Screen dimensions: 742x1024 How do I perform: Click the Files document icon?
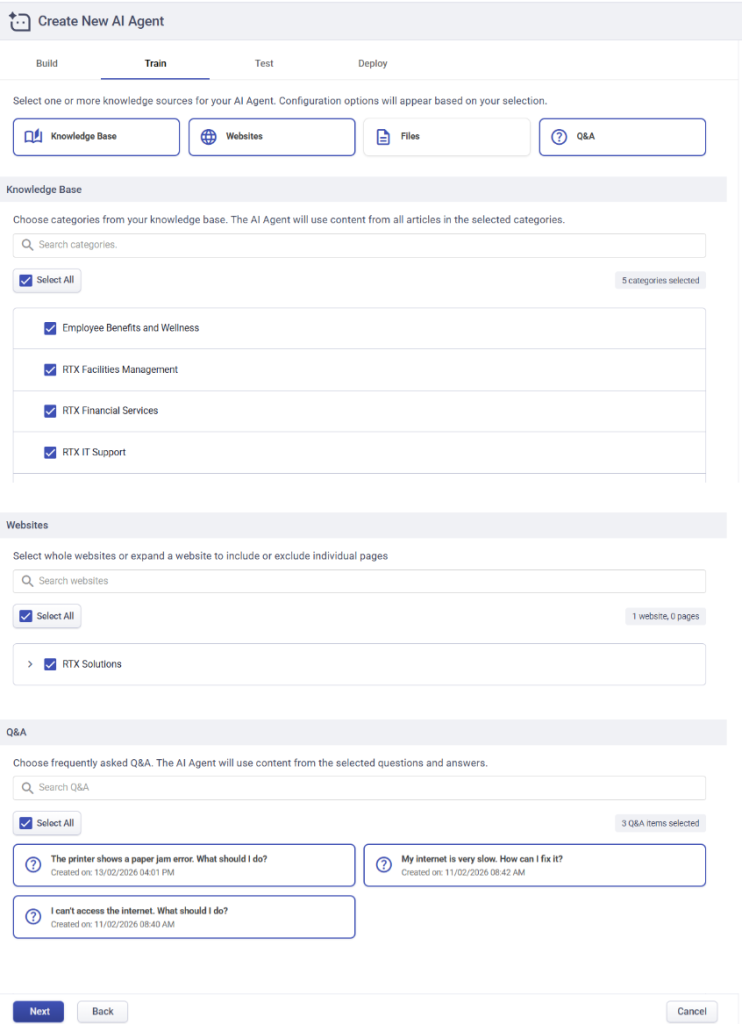(383, 137)
